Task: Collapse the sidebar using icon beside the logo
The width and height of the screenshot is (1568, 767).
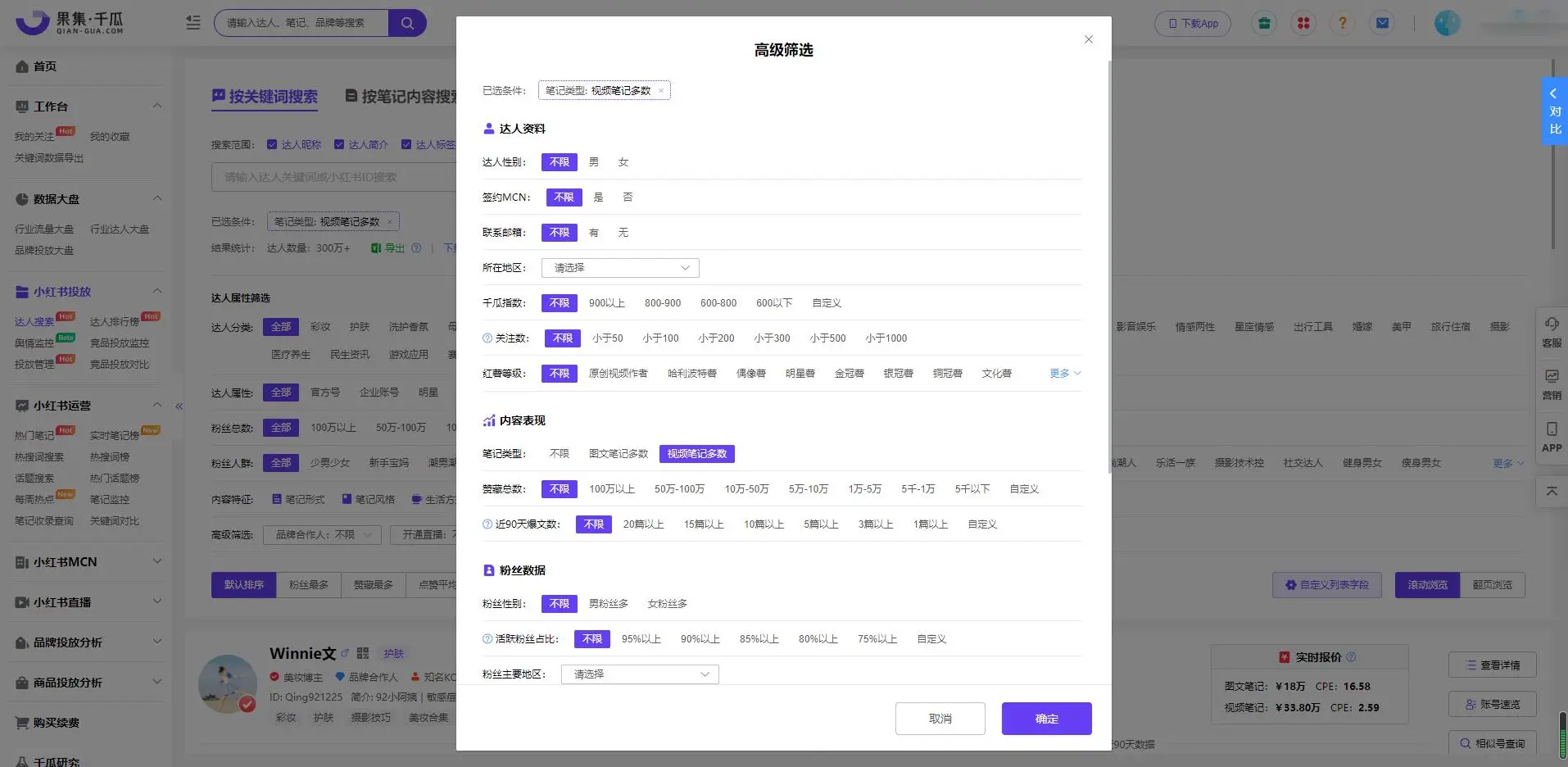Action: pos(193,22)
